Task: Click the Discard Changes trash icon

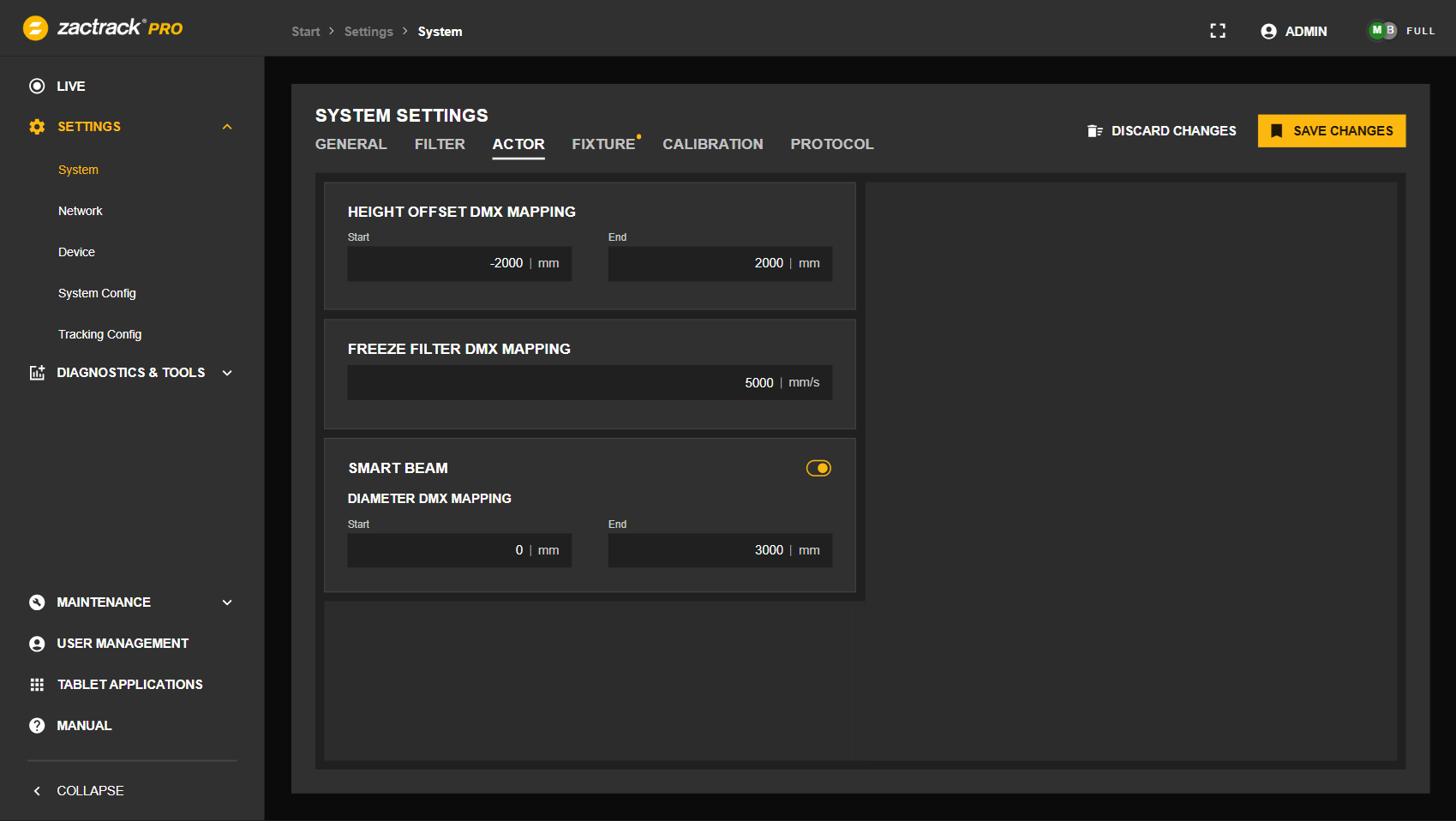Action: click(1094, 131)
